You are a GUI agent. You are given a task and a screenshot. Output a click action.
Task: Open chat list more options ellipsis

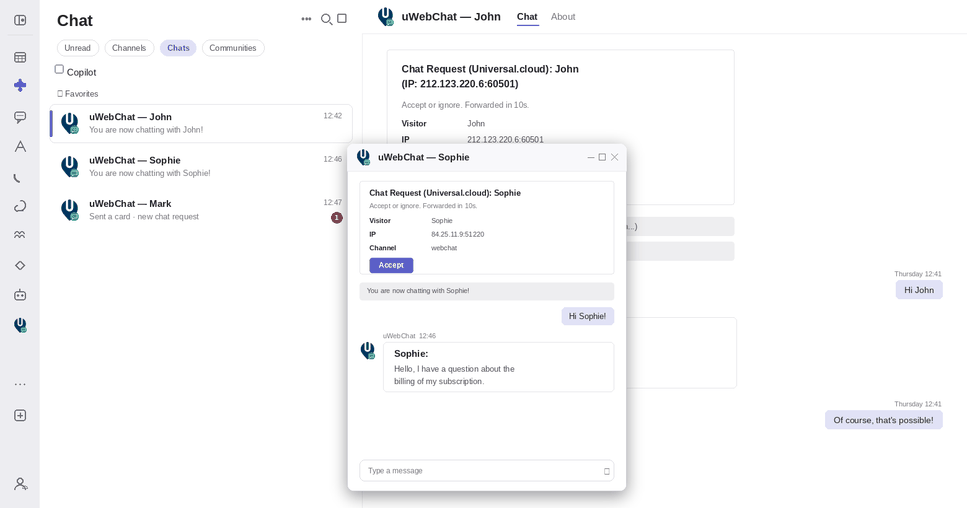point(306,19)
